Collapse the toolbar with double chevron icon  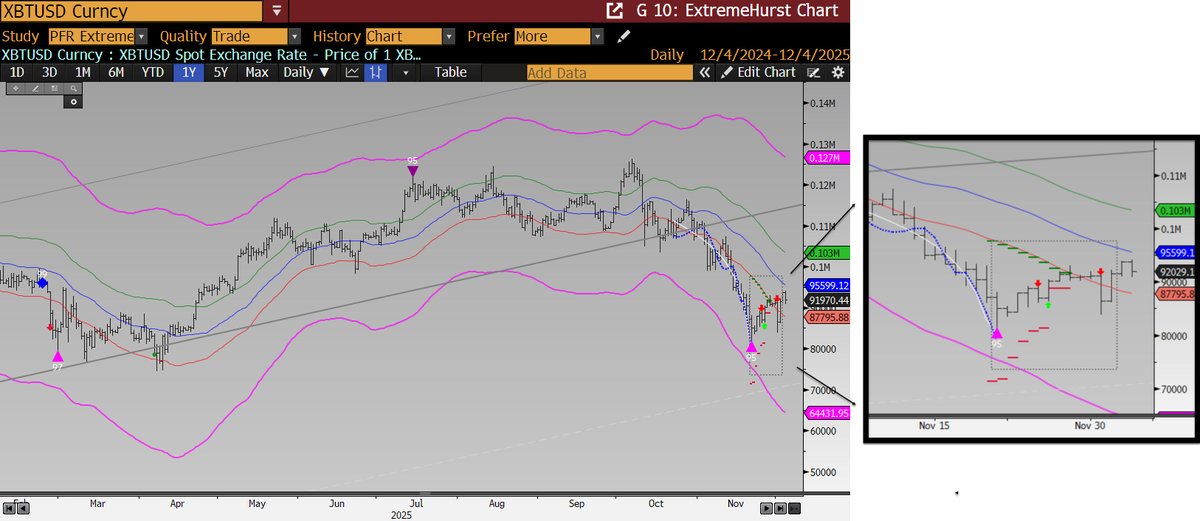tap(705, 72)
